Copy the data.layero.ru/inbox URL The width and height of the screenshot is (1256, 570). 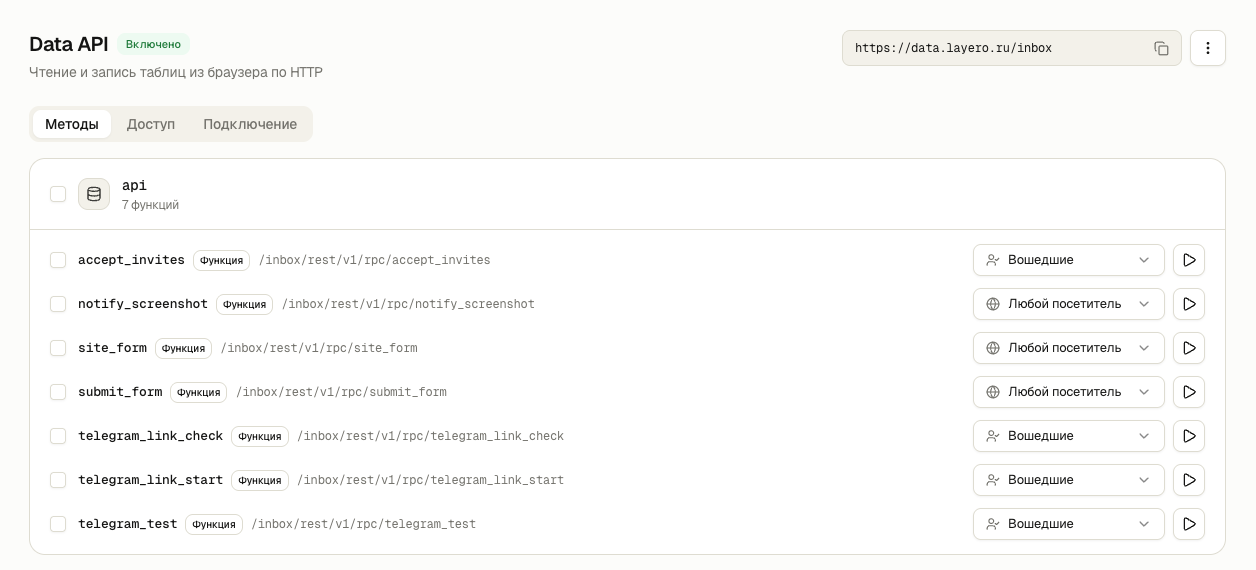coord(1161,48)
